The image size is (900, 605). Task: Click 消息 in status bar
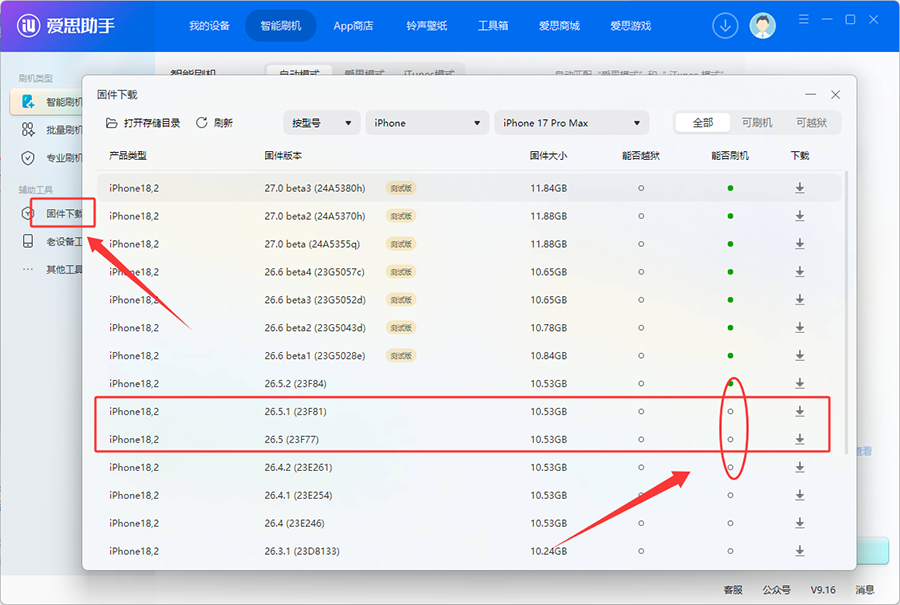pyautogui.click(x=864, y=590)
